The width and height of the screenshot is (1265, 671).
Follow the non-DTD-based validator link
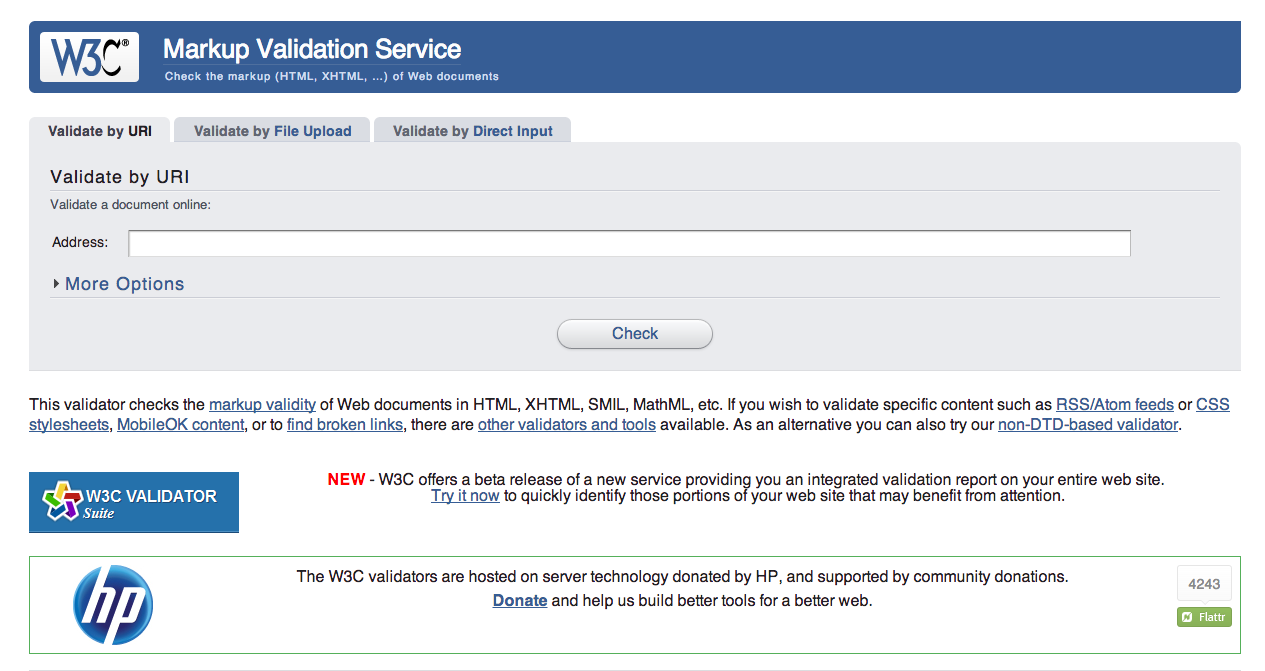pyautogui.click(x=1089, y=425)
